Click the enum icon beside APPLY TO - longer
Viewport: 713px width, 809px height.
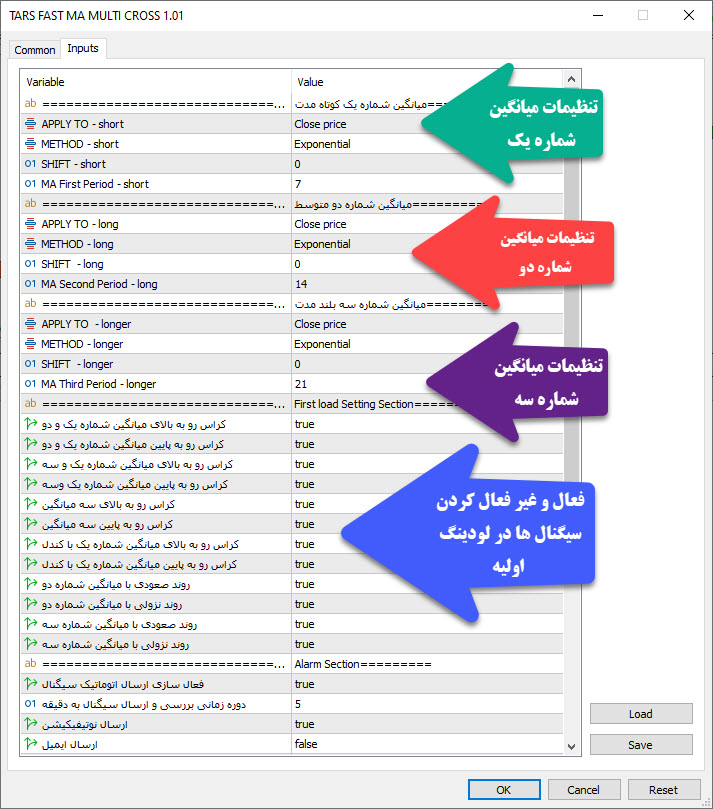tap(30, 324)
